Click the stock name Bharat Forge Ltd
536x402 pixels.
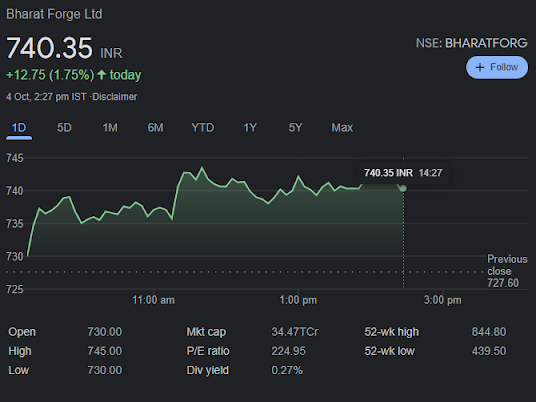coord(54,14)
